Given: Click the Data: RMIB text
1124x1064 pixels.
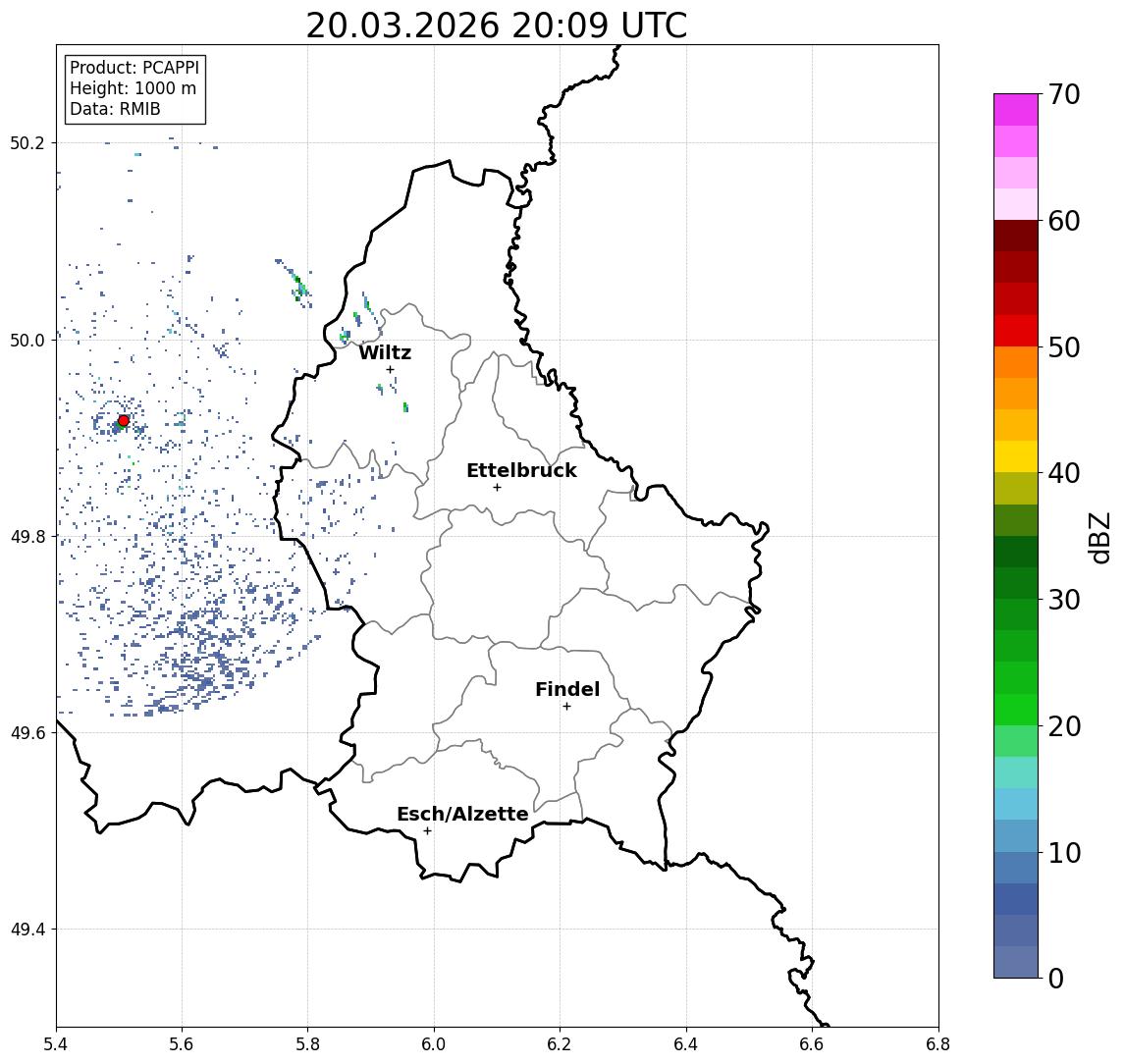Looking at the screenshot, I should click(115, 109).
